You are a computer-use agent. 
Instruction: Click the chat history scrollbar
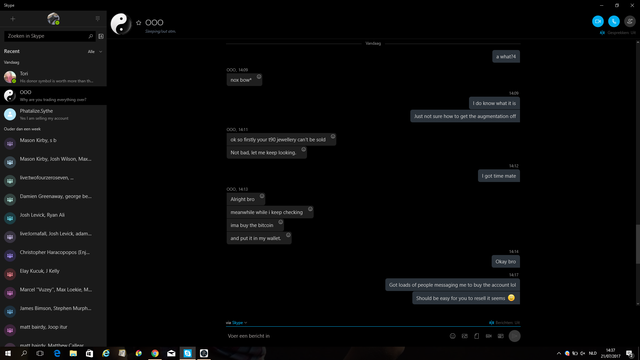(x=638, y=244)
